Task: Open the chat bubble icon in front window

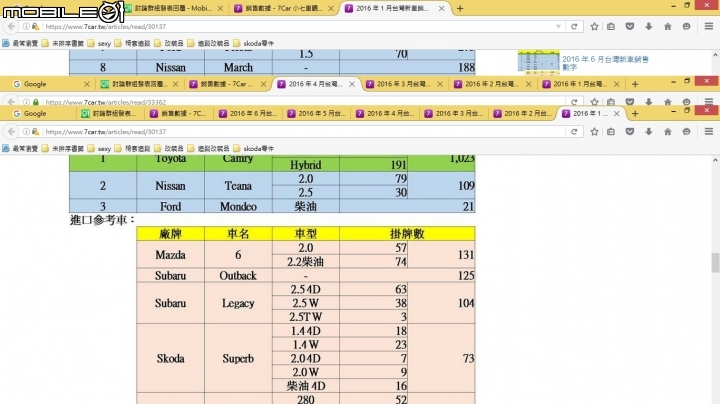Action: pyautogui.click(x=686, y=132)
